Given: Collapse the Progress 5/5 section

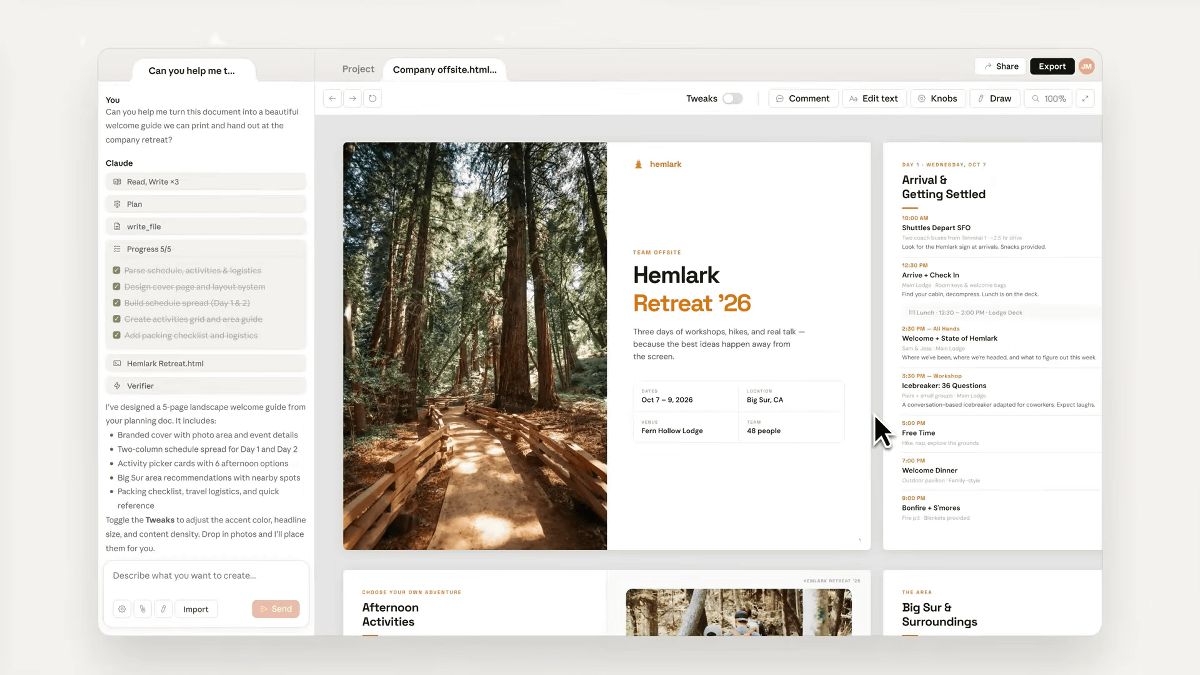Looking at the screenshot, I should pyautogui.click(x=205, y=249).
